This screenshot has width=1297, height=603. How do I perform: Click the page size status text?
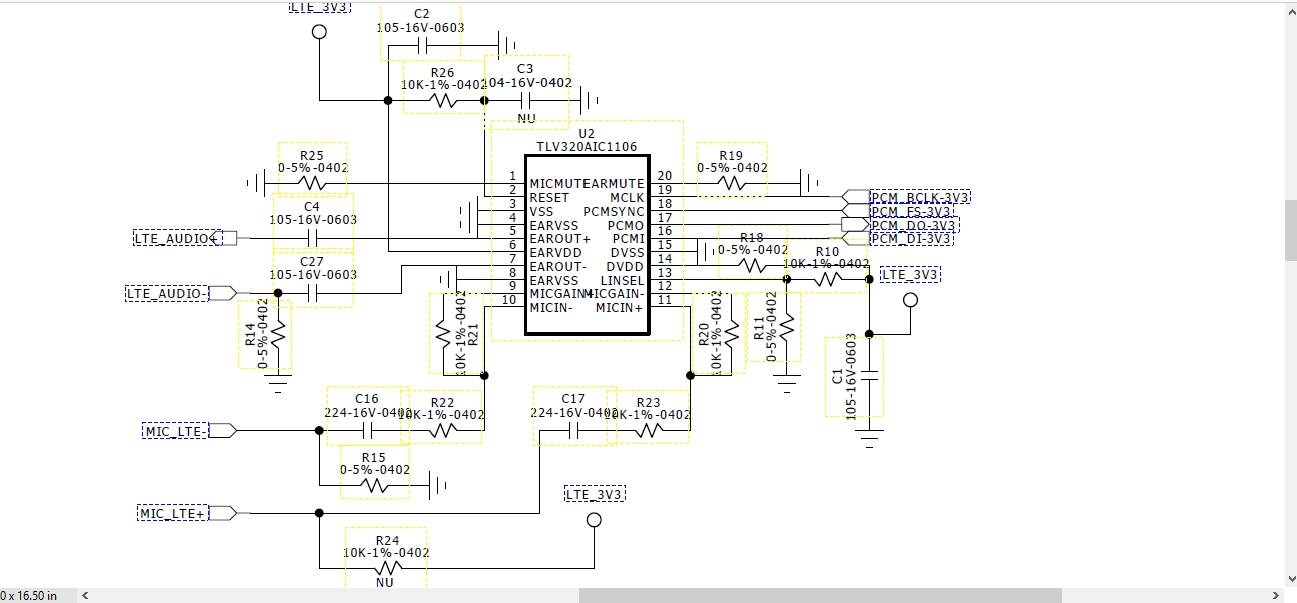click(x=29, y=596)
